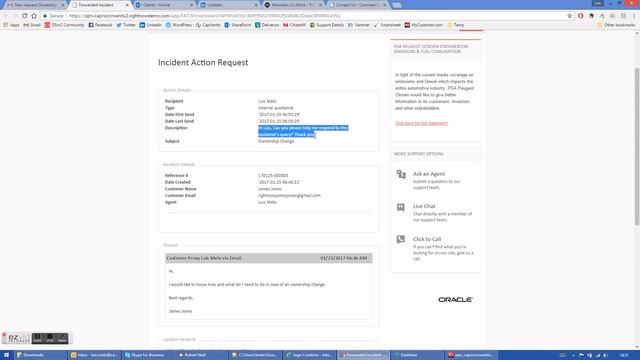Image resolution: width=640 pixels, height=360 pixels.
Task: Click the Ownership Change subject value
Action: pyautogui.click(x=276, y=141)
